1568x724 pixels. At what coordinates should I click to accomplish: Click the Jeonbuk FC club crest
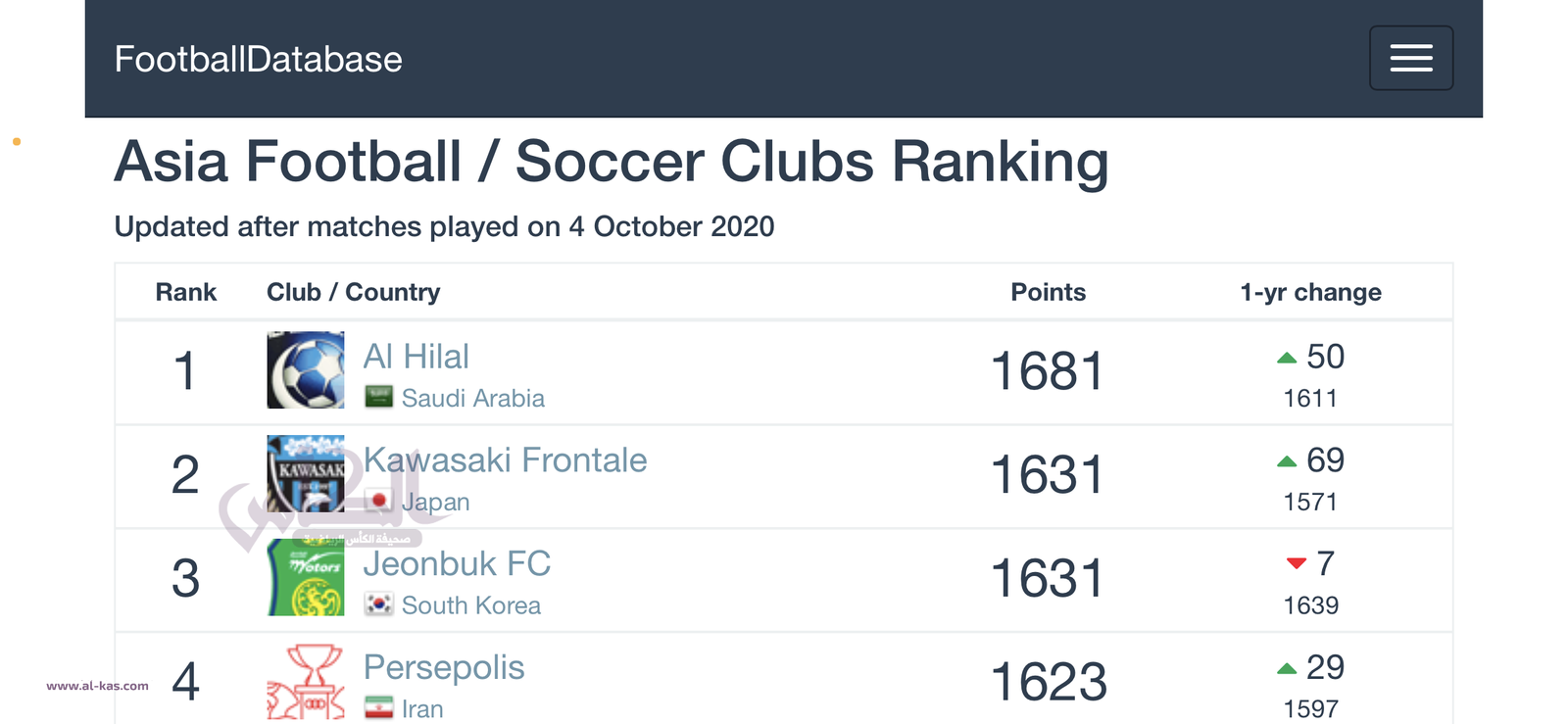(306, 577)
